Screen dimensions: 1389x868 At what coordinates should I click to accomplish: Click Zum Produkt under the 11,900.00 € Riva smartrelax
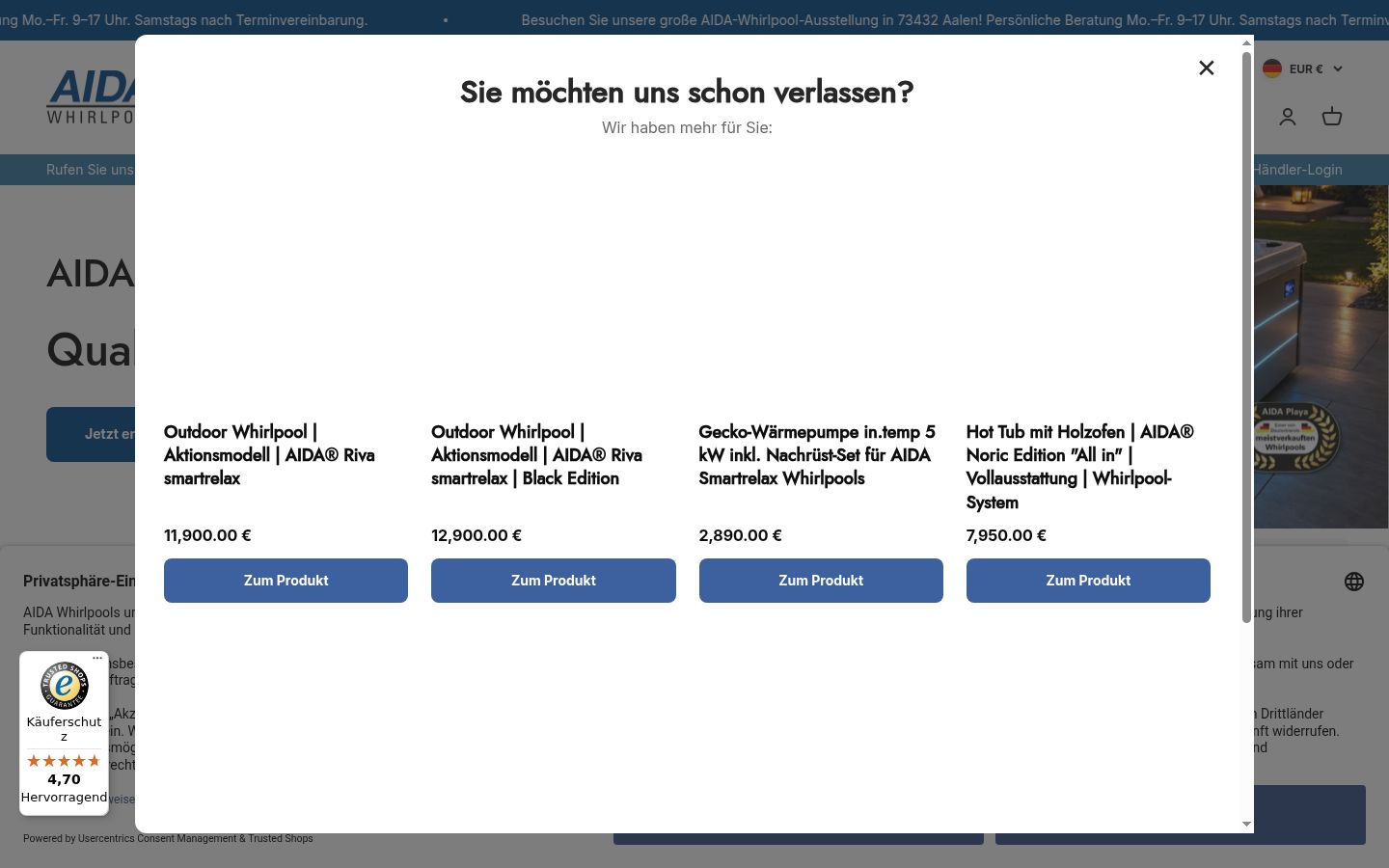tap(286, 581)
